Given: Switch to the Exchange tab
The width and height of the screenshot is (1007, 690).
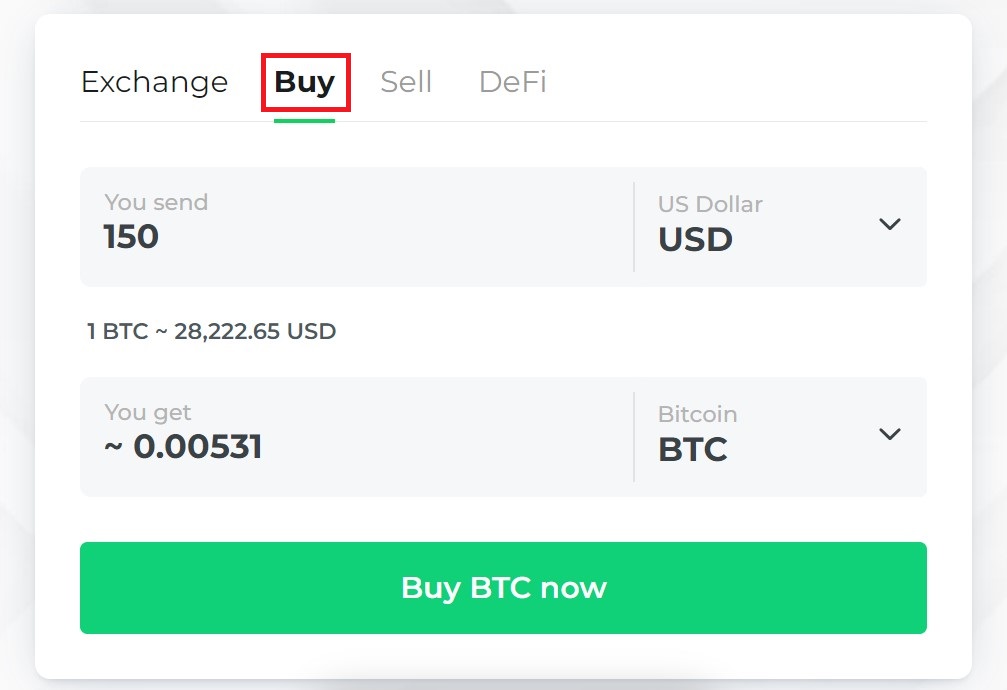Looking at the screenshot, I should click(154, 82).
